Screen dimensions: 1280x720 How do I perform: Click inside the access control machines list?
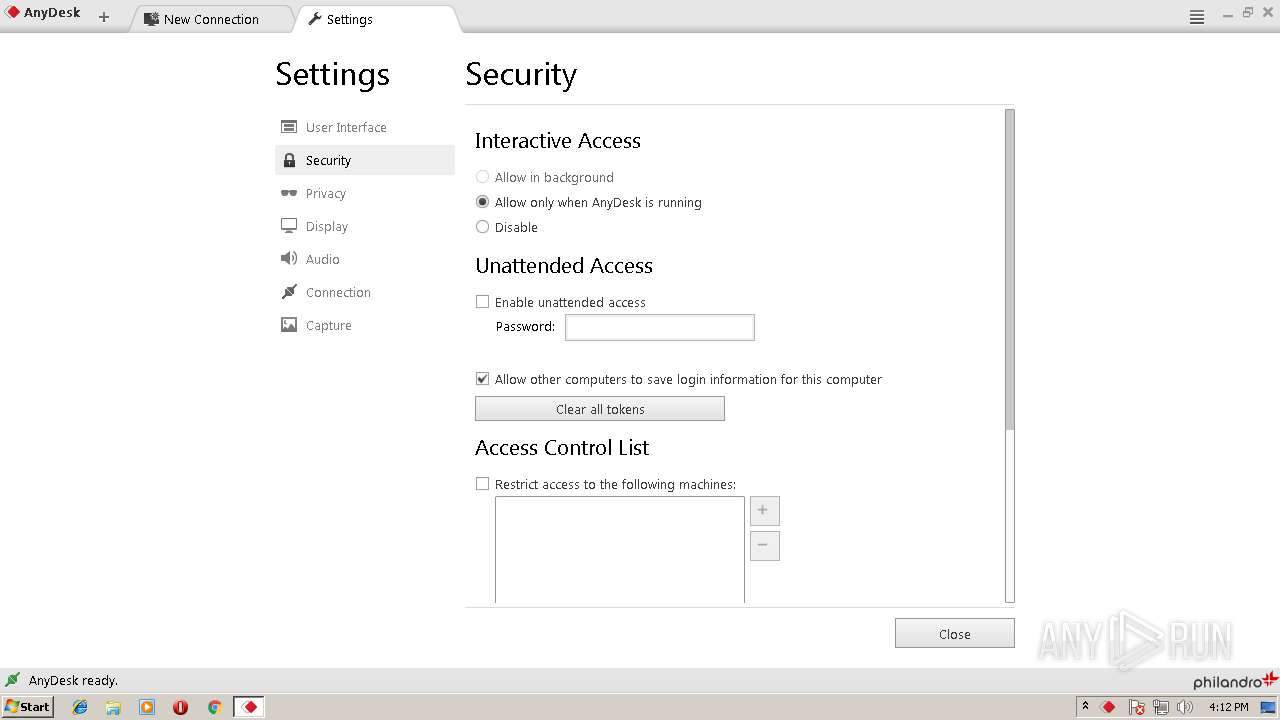pyautogui.click(x=620, y=550)
